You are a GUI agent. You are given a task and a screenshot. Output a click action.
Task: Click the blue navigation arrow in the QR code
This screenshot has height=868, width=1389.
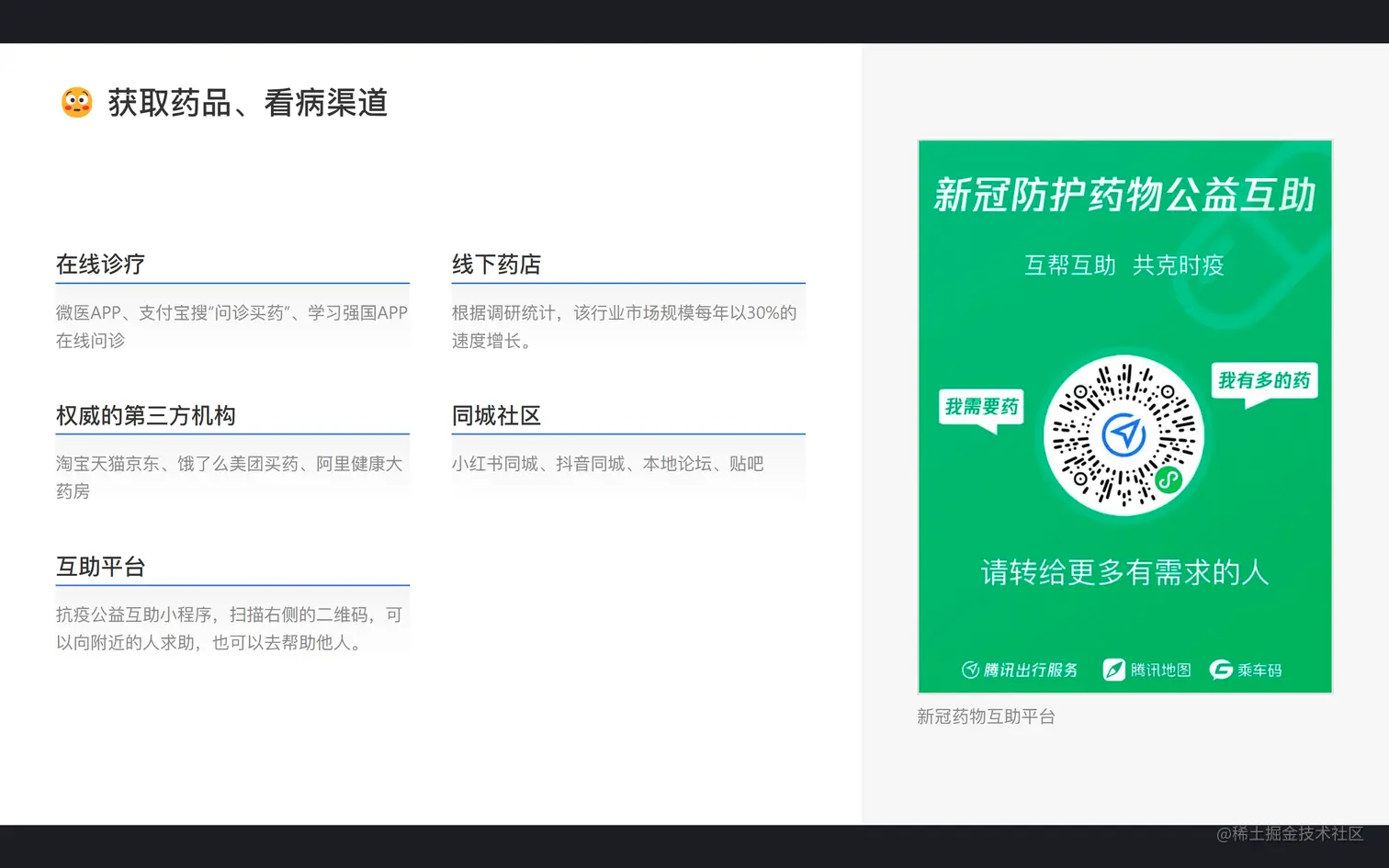1124,434
